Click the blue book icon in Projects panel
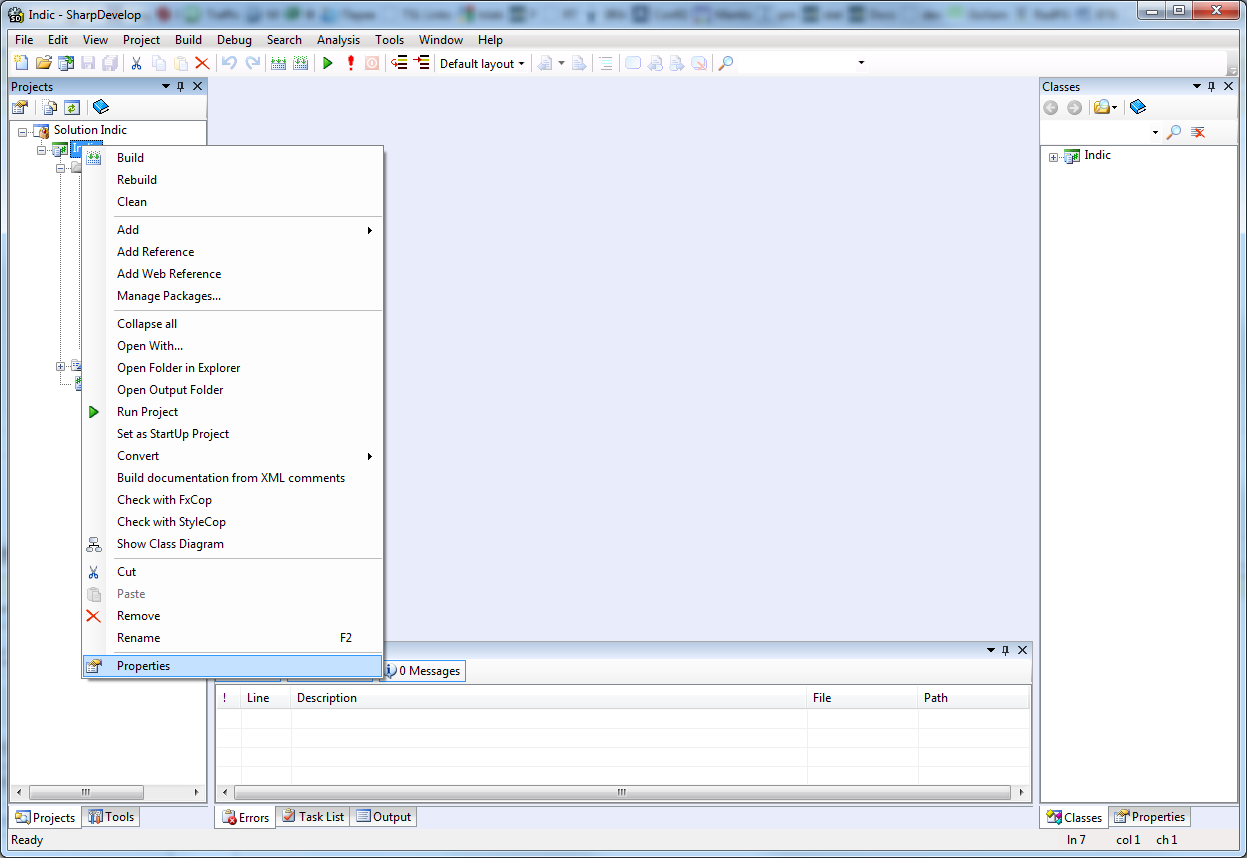1247x858 pixels. pyautogui.click(x=101, y=107)
